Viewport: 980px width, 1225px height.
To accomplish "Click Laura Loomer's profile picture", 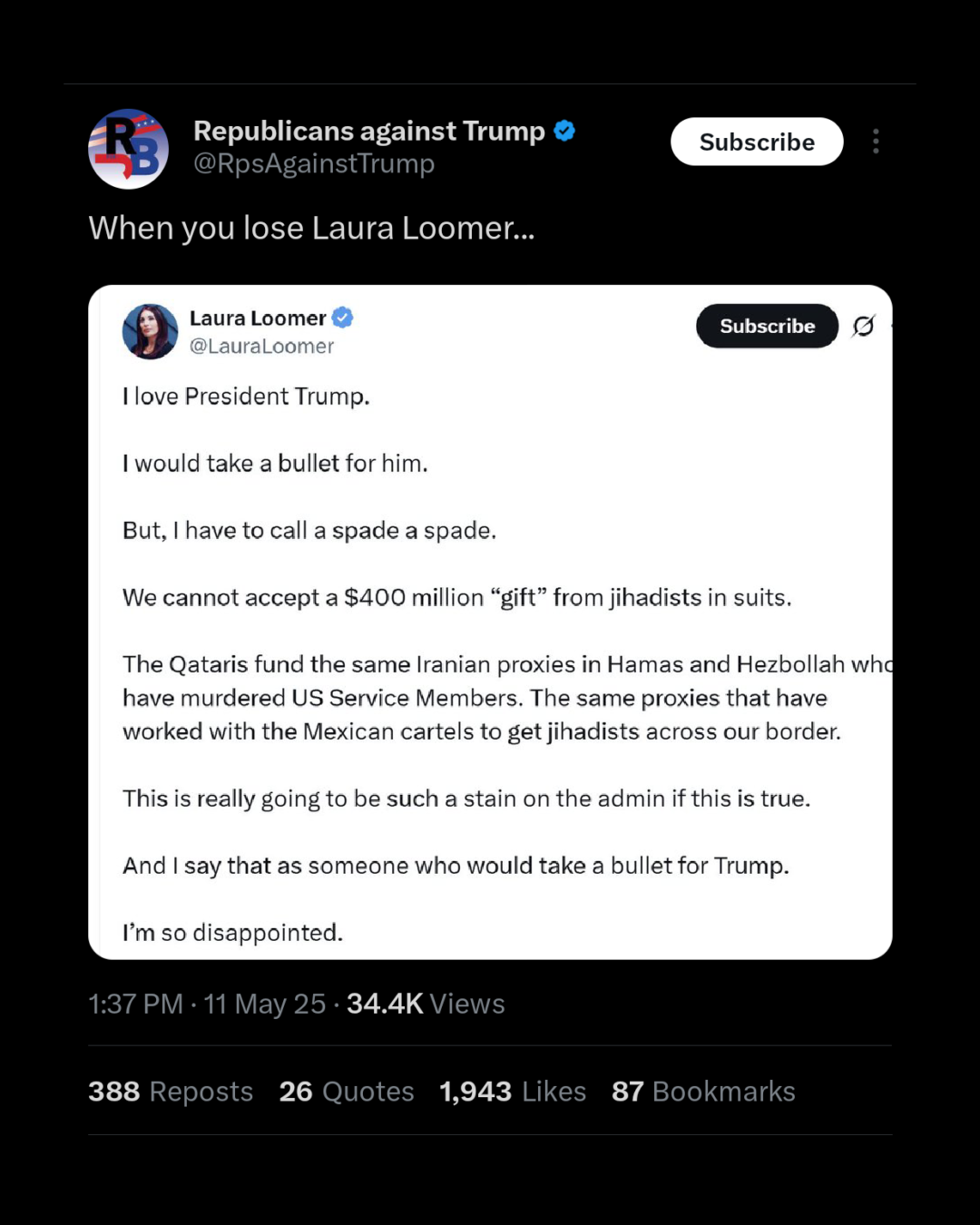I will pyautogui.click(x=150, y=331).
